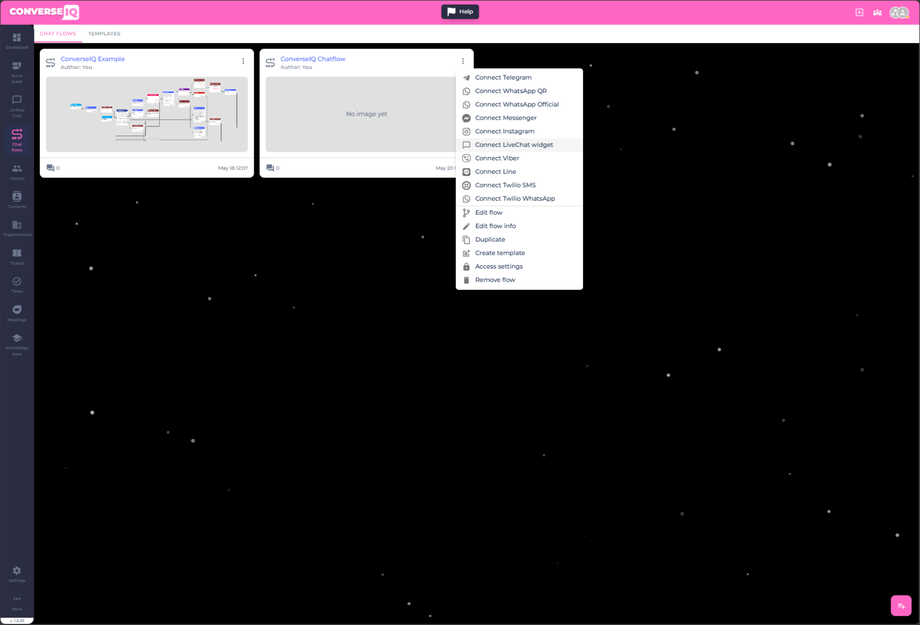Open the Tickets section
This screenshot has height=625, width=920.
point(16,256)
